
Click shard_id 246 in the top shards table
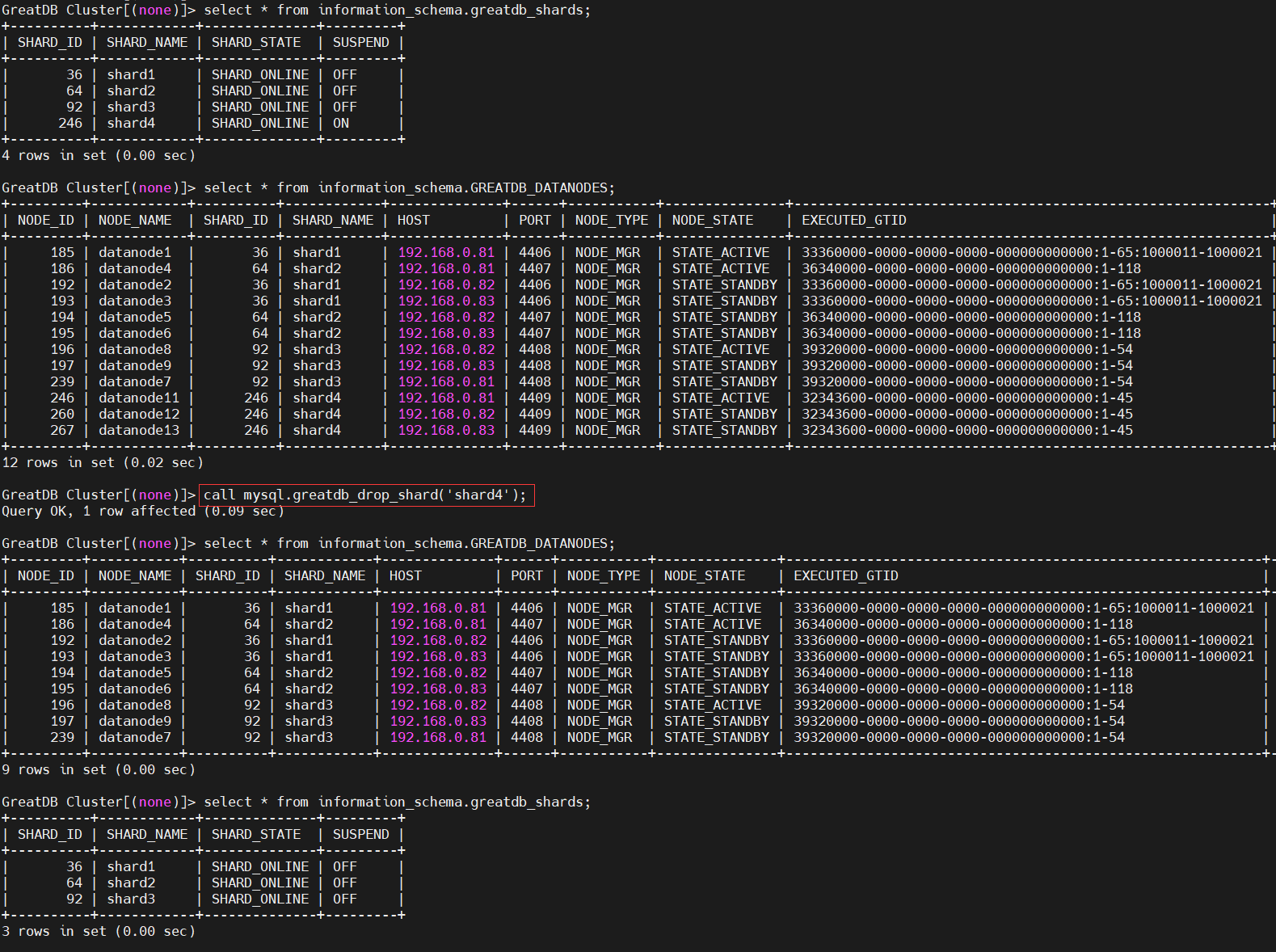[x=70, y=123]
